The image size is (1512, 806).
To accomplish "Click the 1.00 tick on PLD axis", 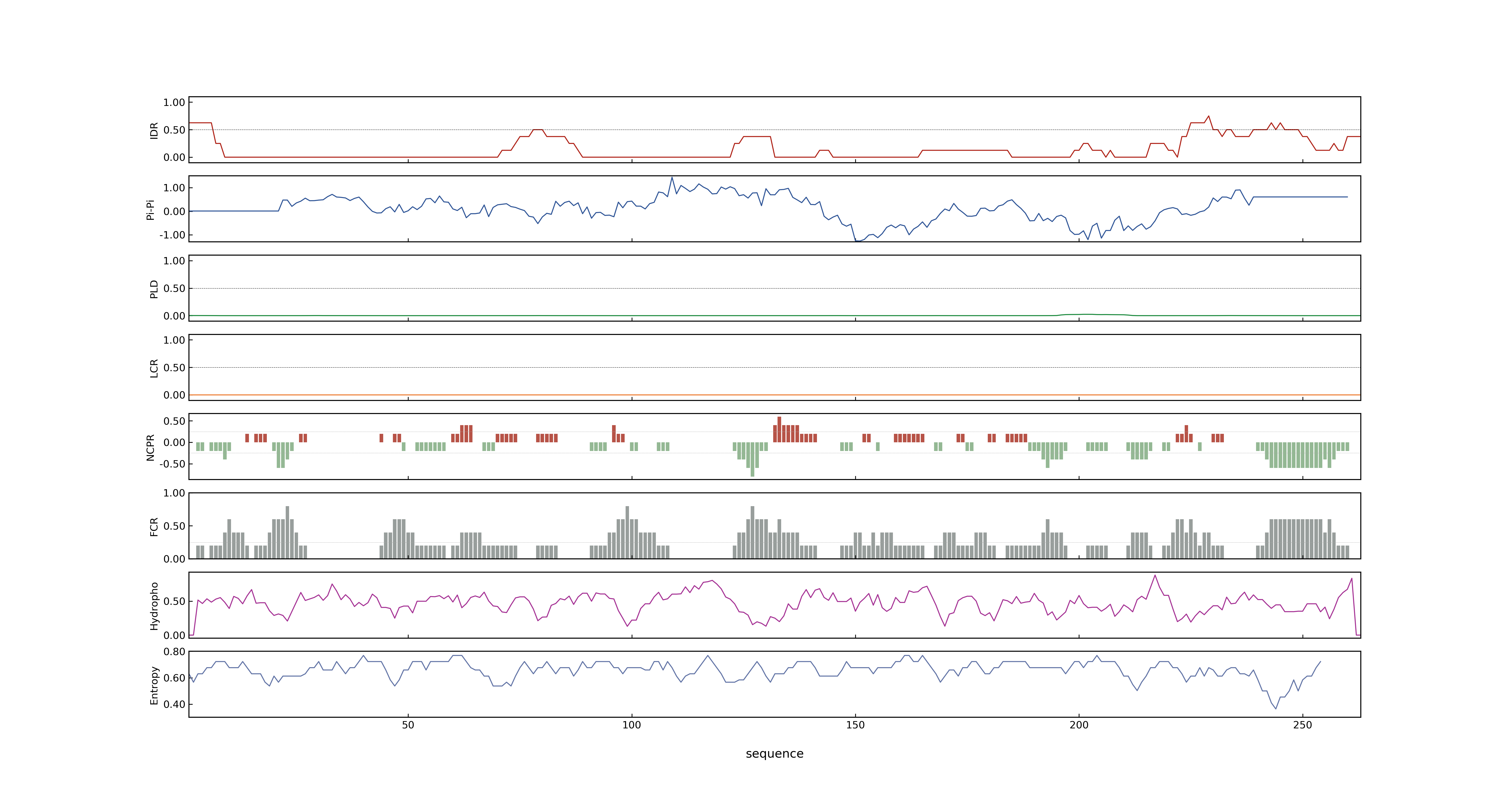I will click(x=174, y=261).
